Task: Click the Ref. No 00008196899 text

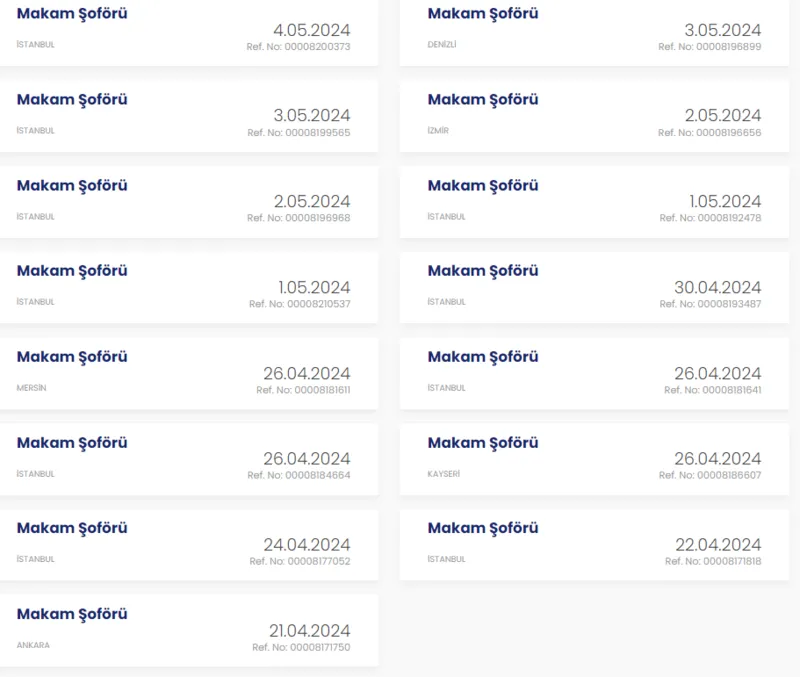Action: click(710, 47)
